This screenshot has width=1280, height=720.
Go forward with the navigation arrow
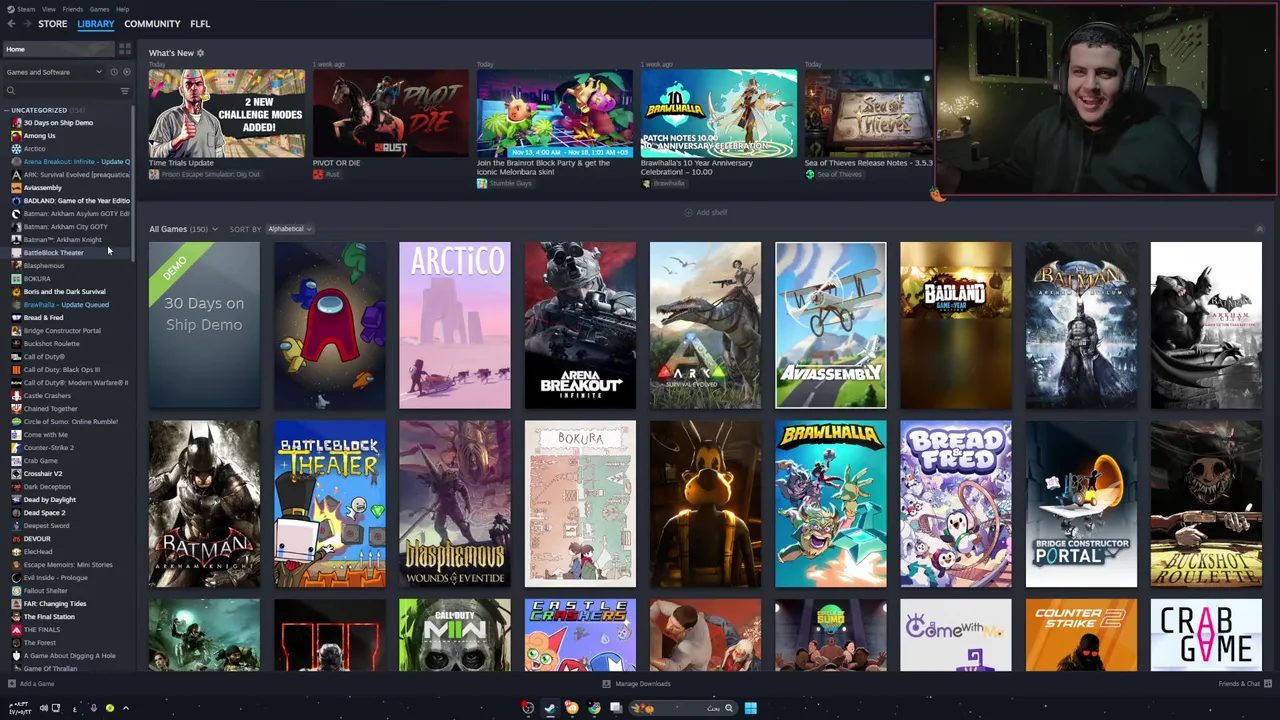pyautogui.click(x=26, y=23)
